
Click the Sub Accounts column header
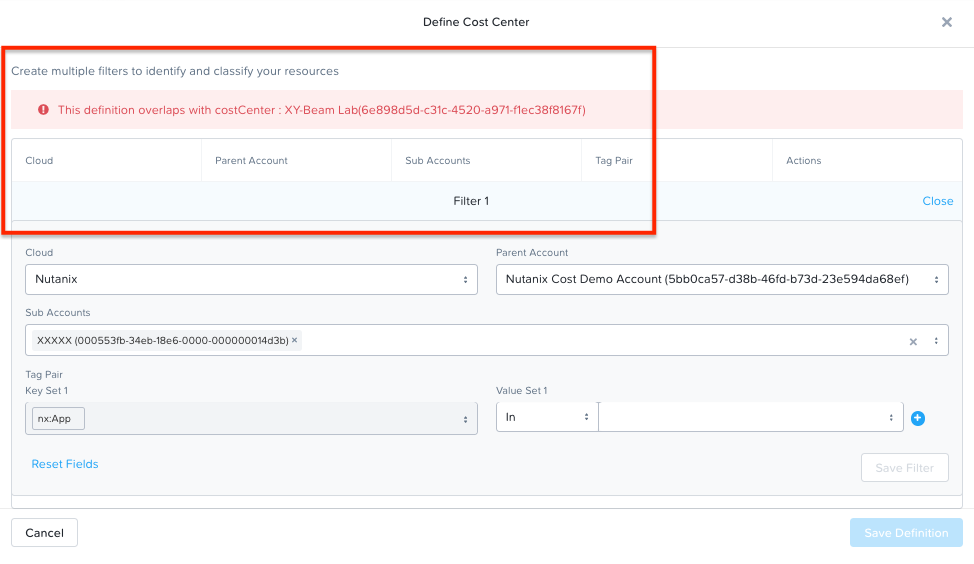(x=437, y=160)
